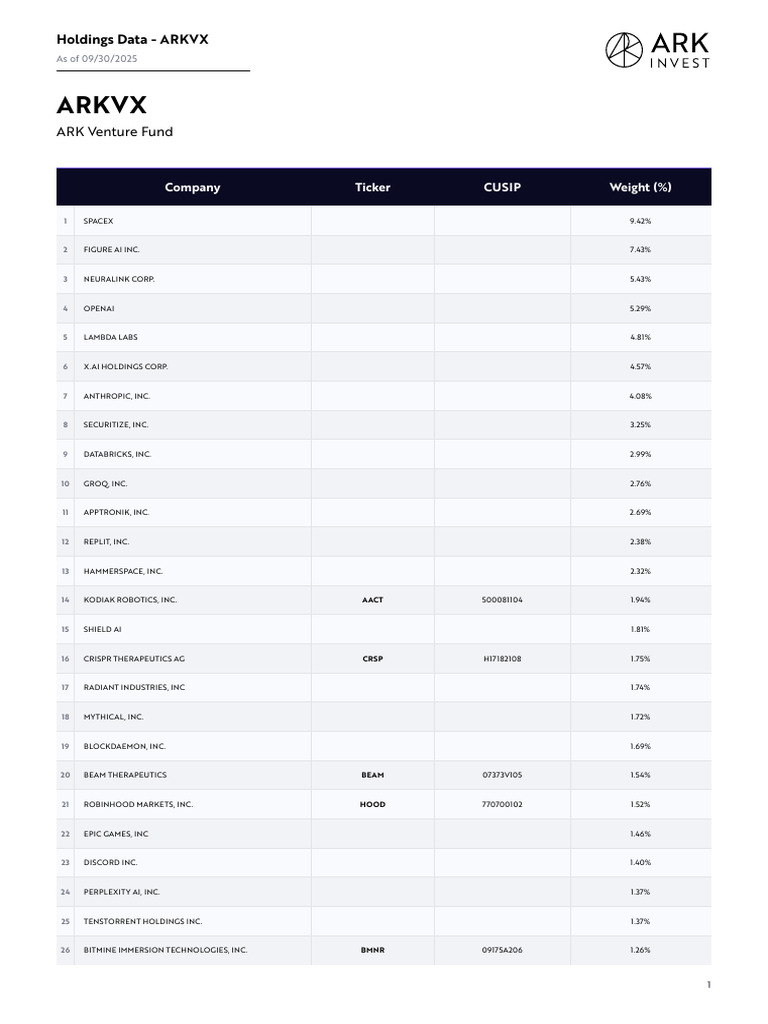Click CUSIP value H17182108
The width and height of the screenshot is (768, 1024).
pos(502,658)
